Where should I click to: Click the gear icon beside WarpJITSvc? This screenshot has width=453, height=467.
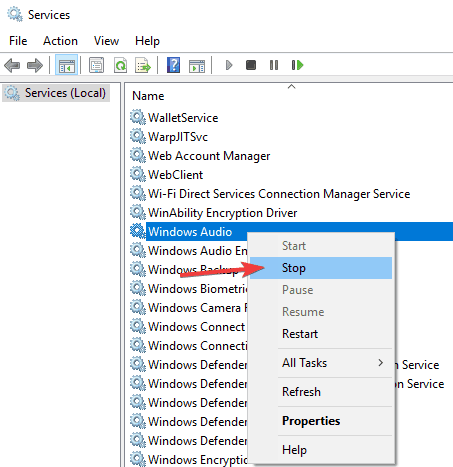[x=138, y=136]
